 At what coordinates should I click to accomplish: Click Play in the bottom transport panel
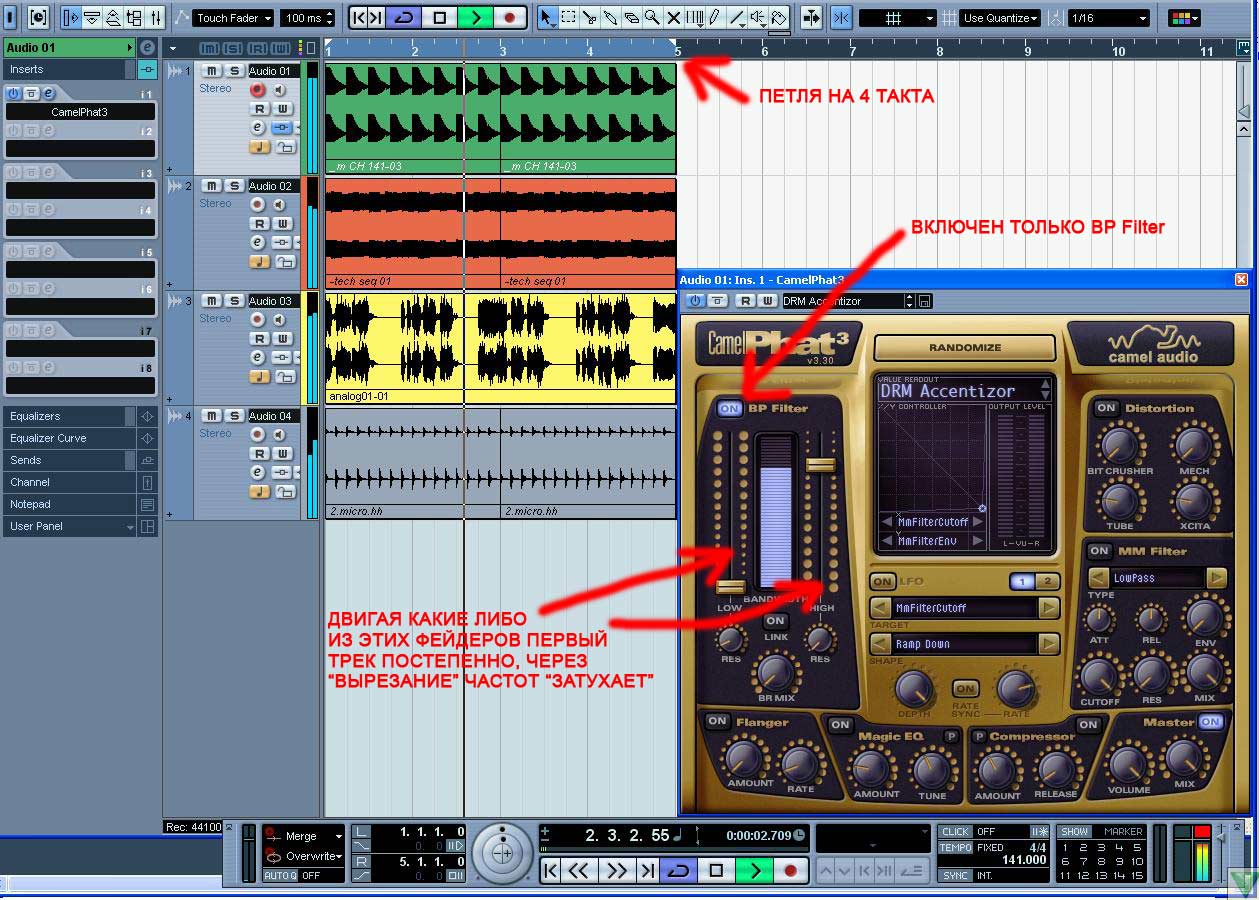tap(755, 870)
